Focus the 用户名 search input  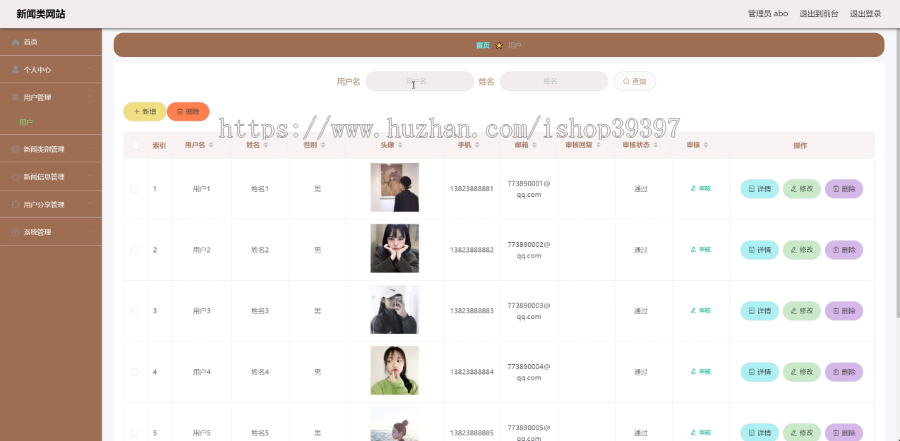420,82
